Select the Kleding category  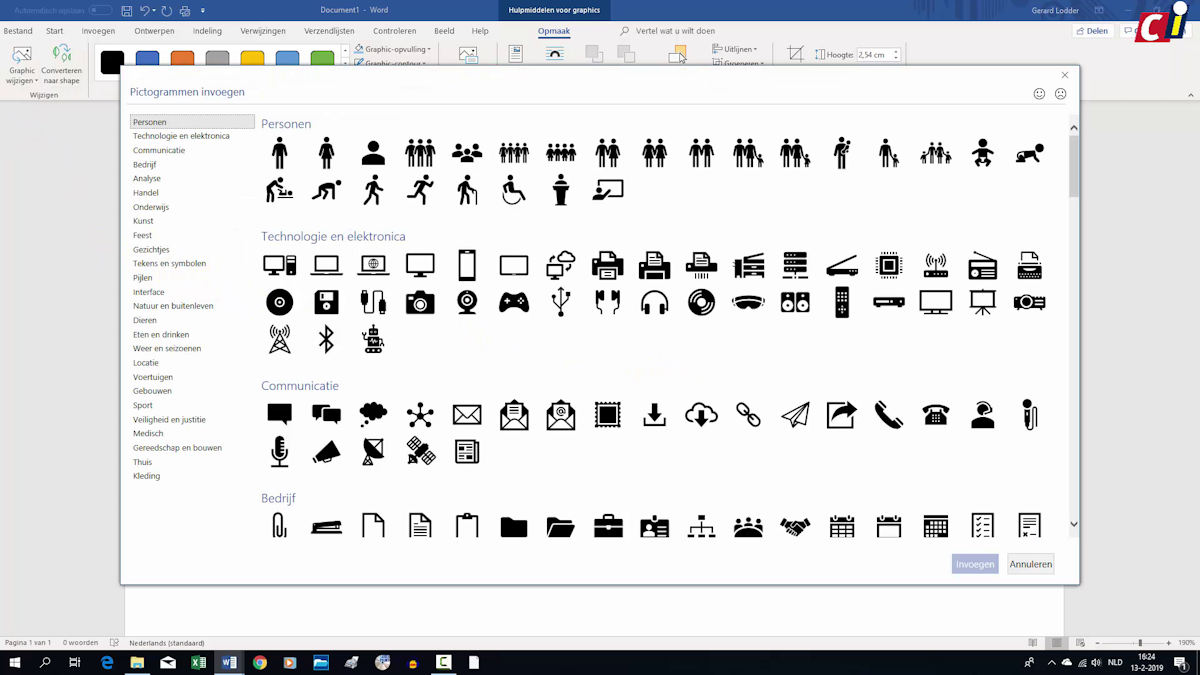[x=147, y=476]
